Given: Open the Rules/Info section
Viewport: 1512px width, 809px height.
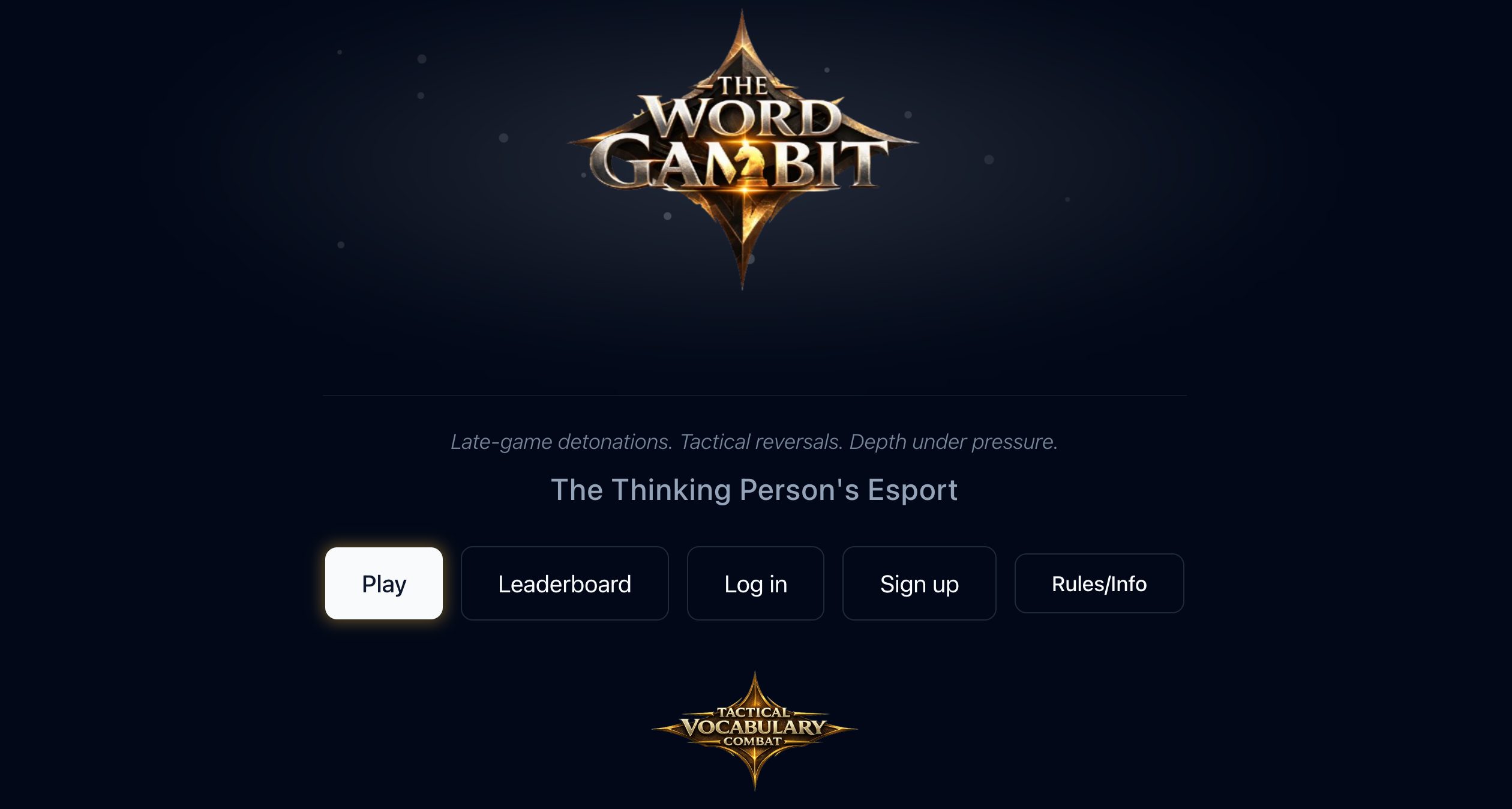Looking at the screenshot, I should tap(1099, 583).
